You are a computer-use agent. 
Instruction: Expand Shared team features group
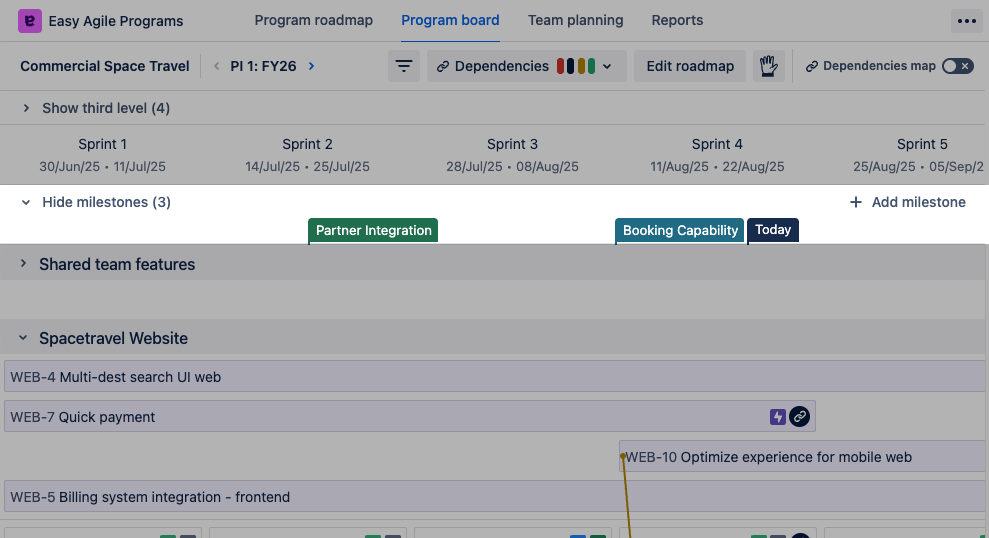pyautogui.click(x=23, y=264)
